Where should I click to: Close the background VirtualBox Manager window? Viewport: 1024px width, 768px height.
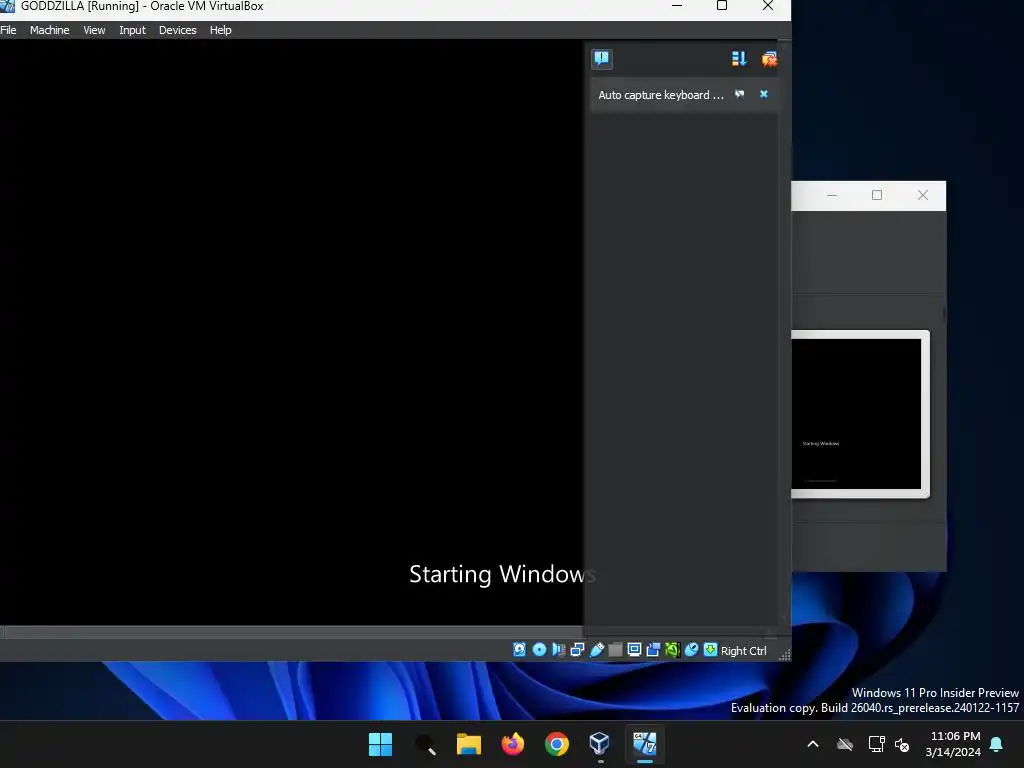[923, 195]
